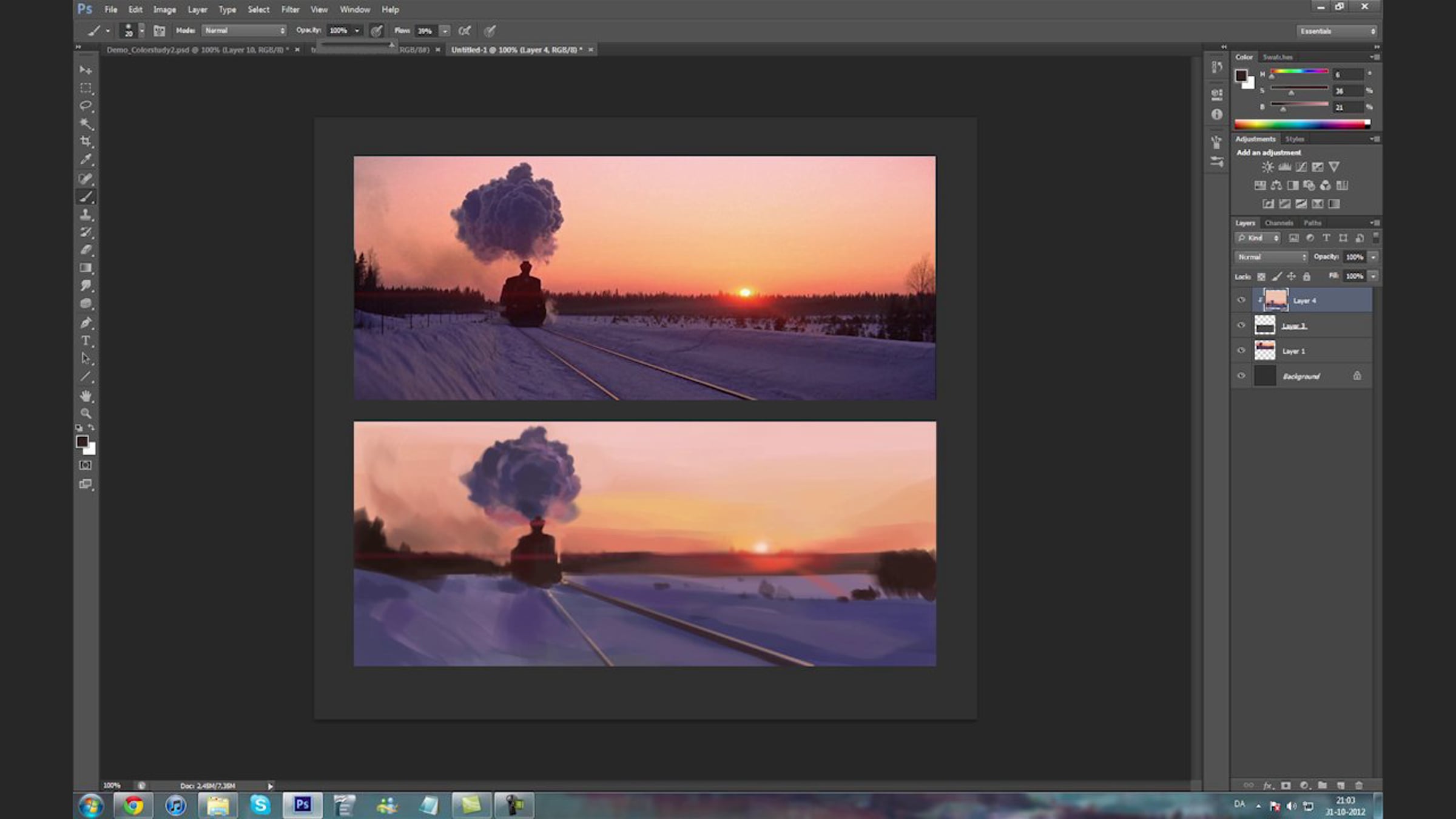Viewport: 1456px width, 819px height.
Task: Open the Filter menu
Action: 290,10
